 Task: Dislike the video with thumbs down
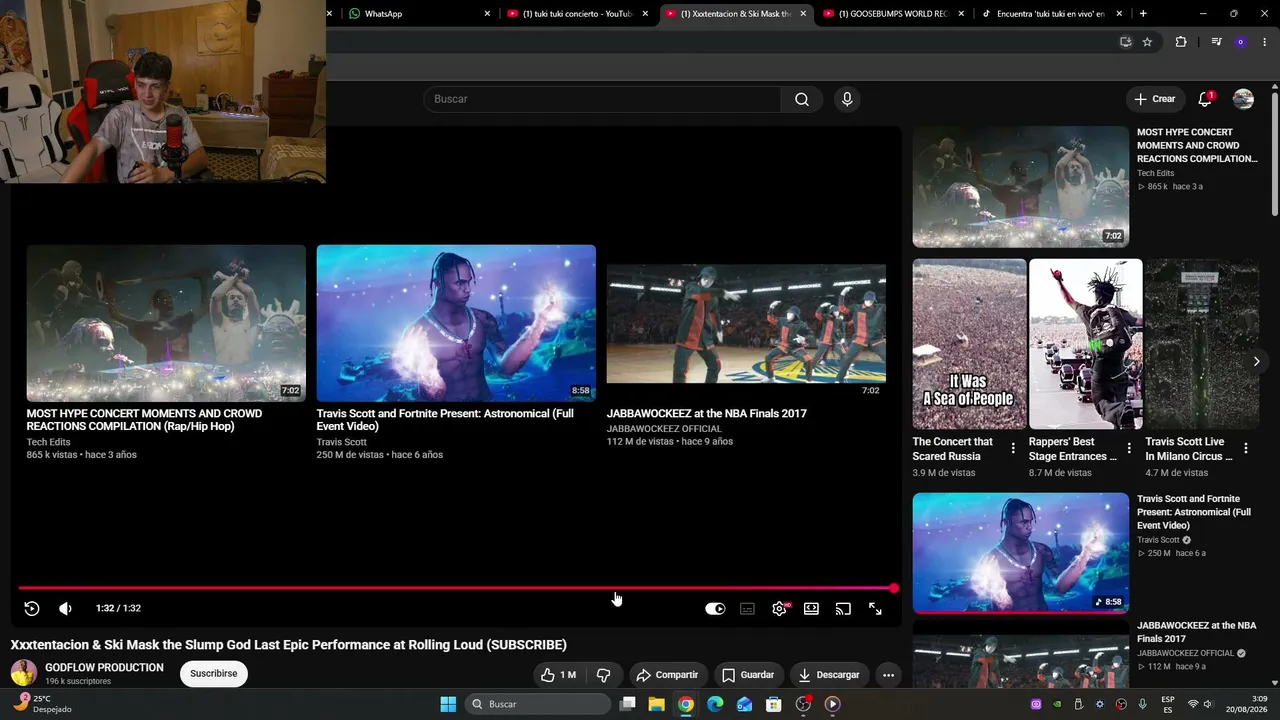click(x=603, y=675)
